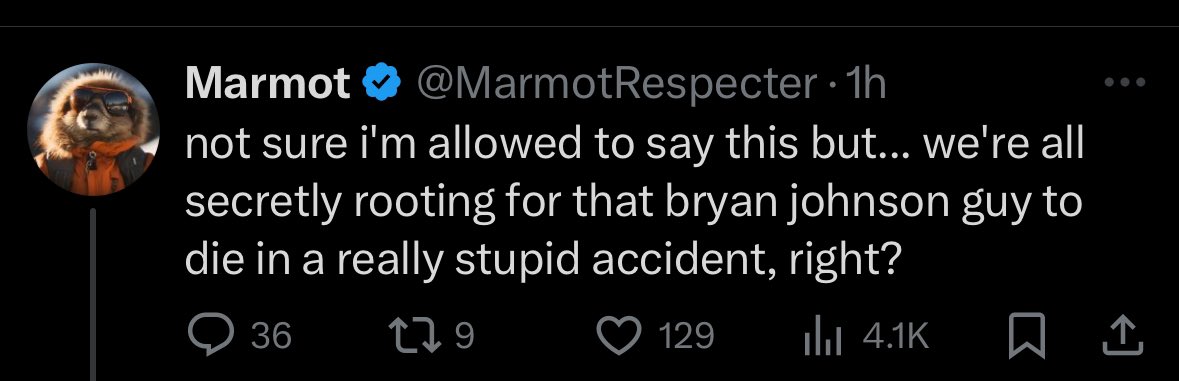The image size is (1179, 381).
Task: Click the thread connector line below the avatar
Action: [x=93, y=295]
